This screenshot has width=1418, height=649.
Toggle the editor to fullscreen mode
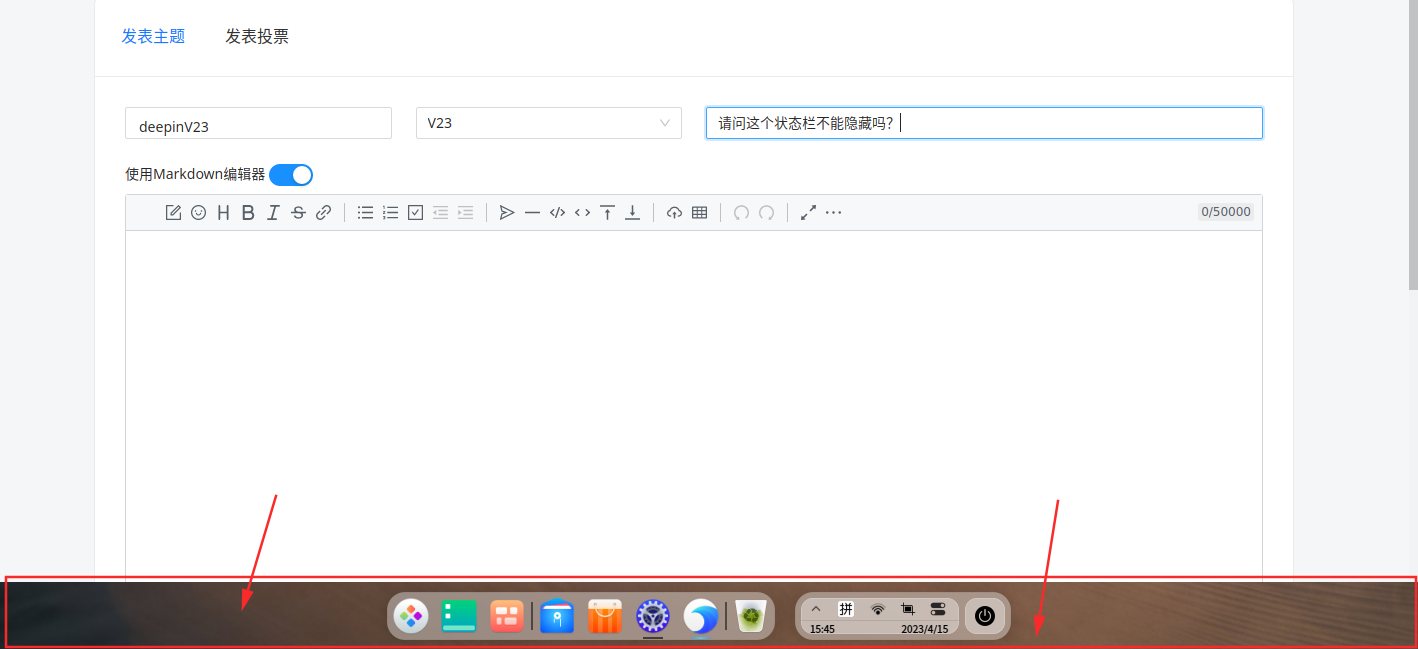pyautogui.click(x=808, y=212)
